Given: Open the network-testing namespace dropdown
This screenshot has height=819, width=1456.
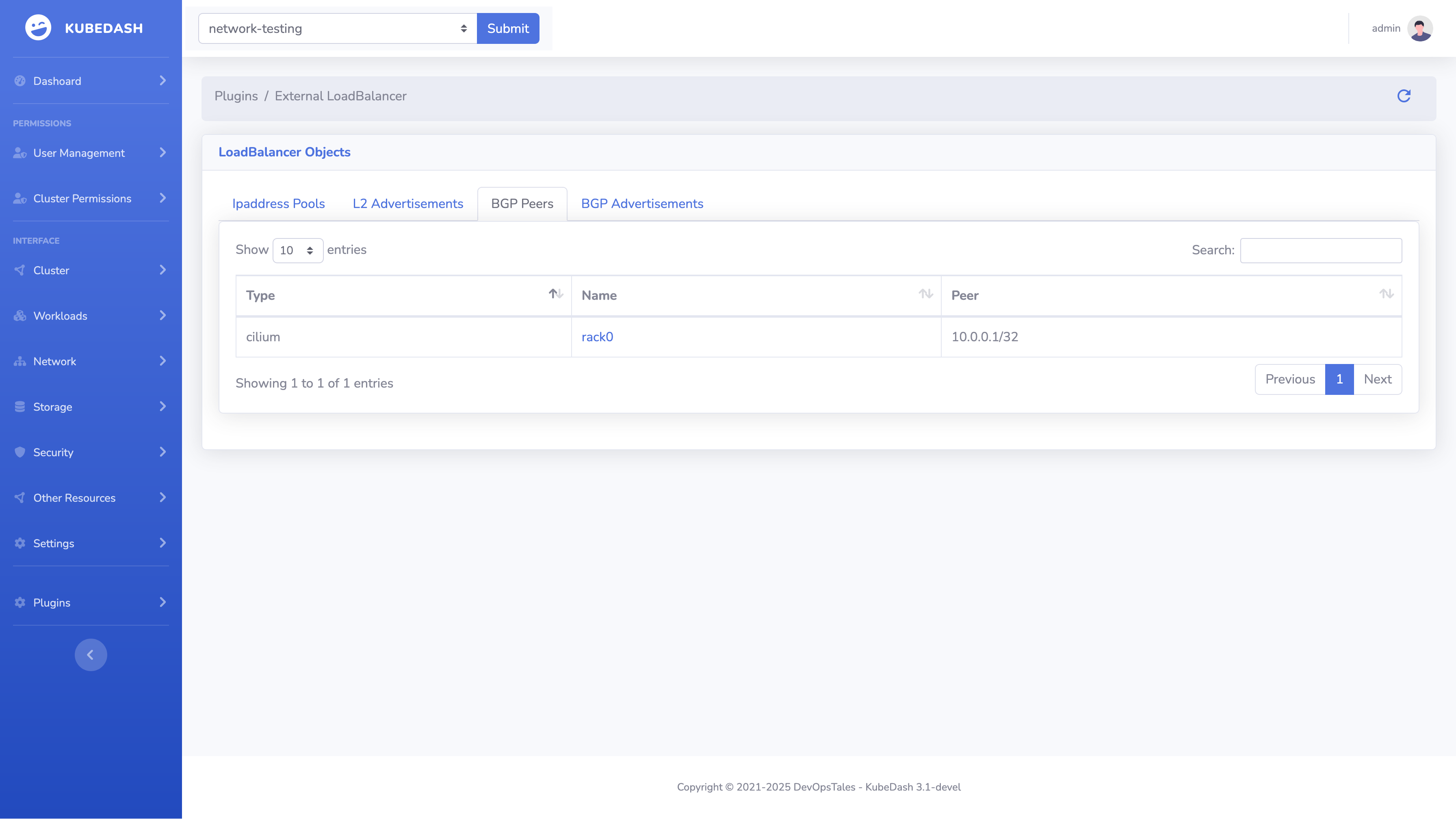Looking at the screenshot, I should (338, 28).
